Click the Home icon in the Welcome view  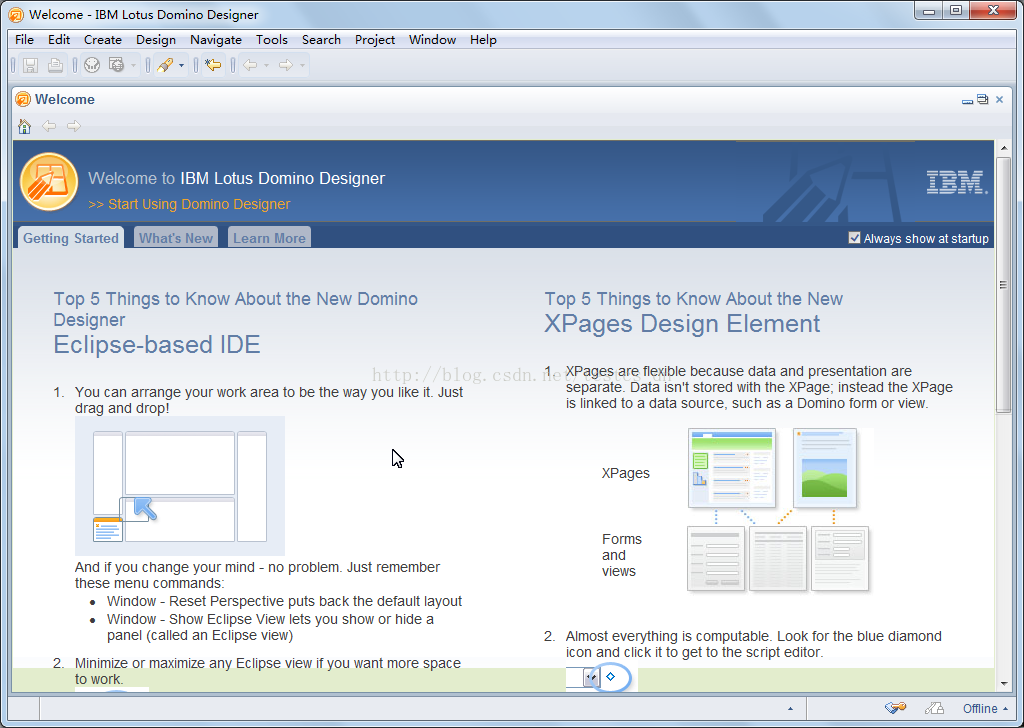click(25, 126)
